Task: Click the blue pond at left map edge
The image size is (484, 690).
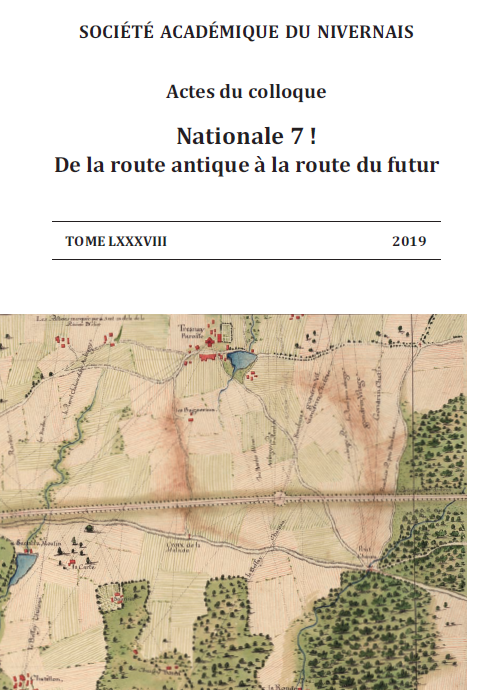Action: (22, 568)
